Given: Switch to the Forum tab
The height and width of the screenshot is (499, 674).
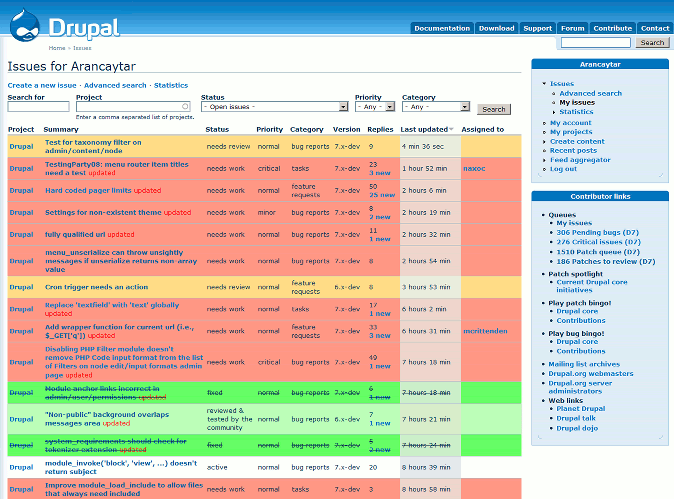Looking at the screenshot, I should [573, 28].
